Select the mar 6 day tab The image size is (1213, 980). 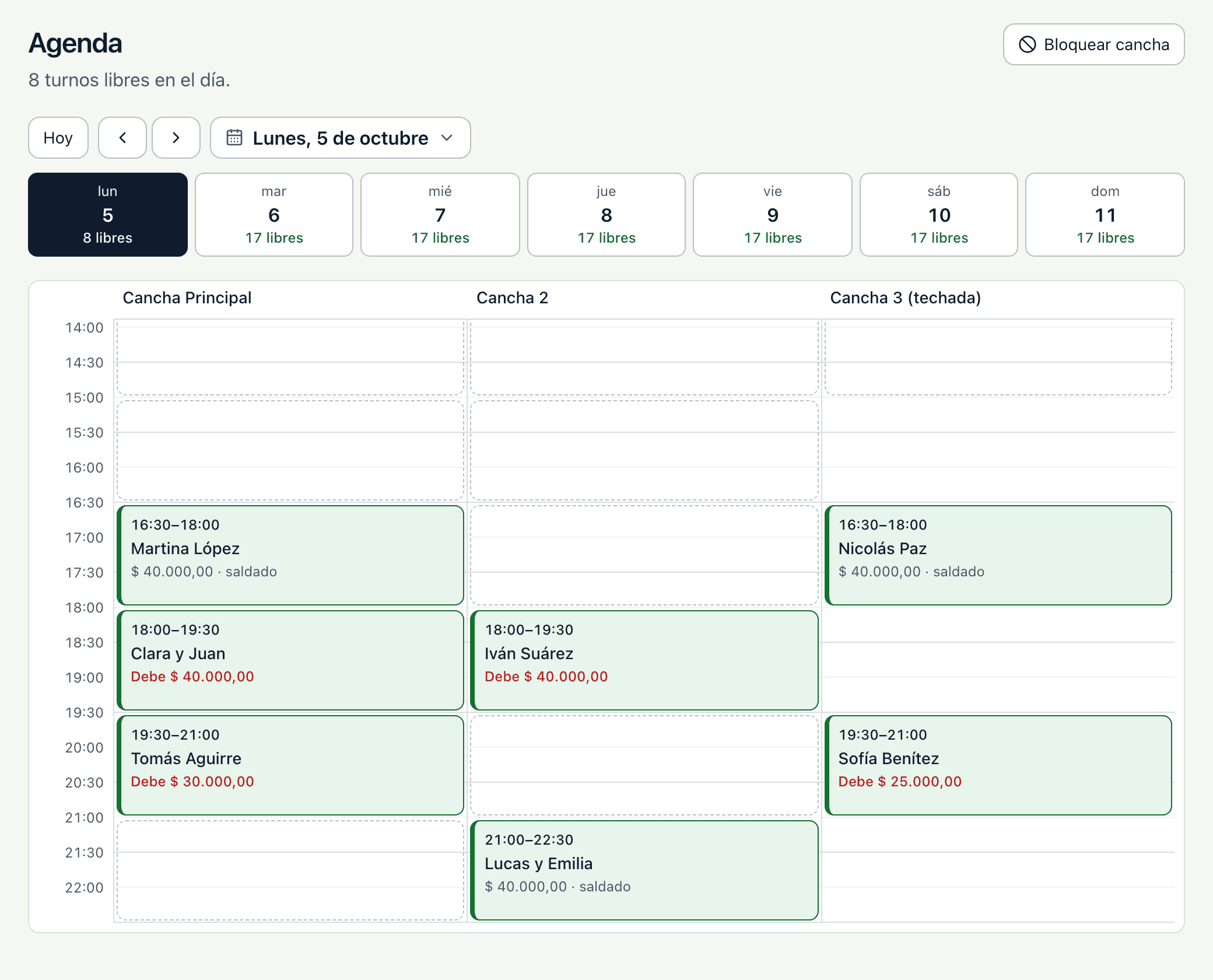[274, 215]
